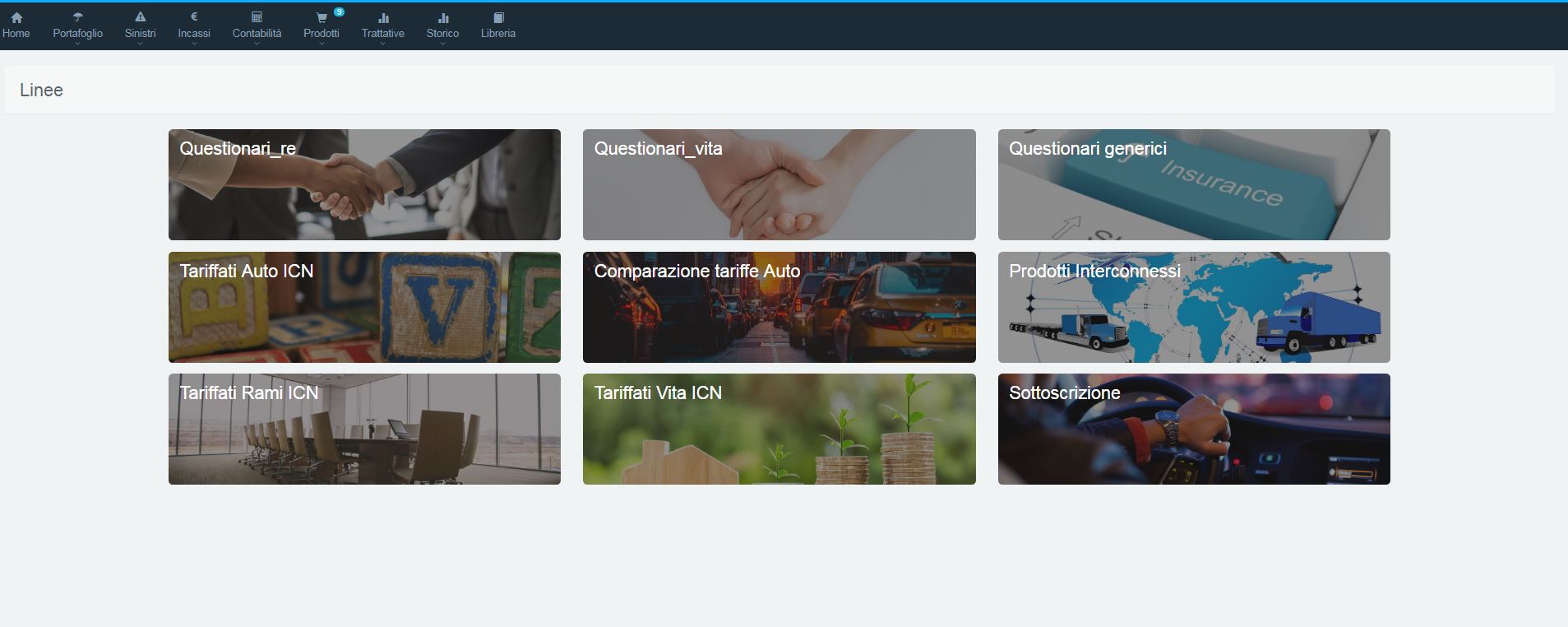Click the Portafoglio umbrella icon
The image size is (1568, 627).
[x=78, y=17]
